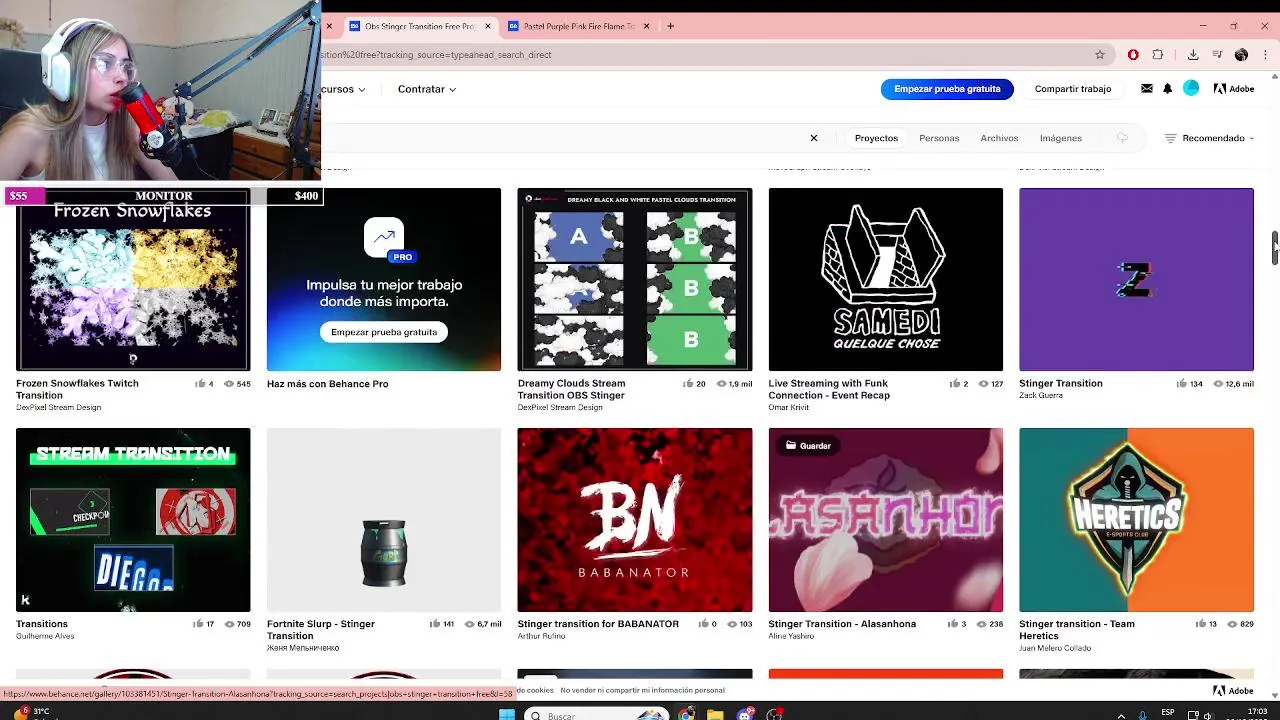Switch to the Pastel Purple Pink Fire Flame tab
Viewport: 1280px width, 720px height.
pos(578,26)
